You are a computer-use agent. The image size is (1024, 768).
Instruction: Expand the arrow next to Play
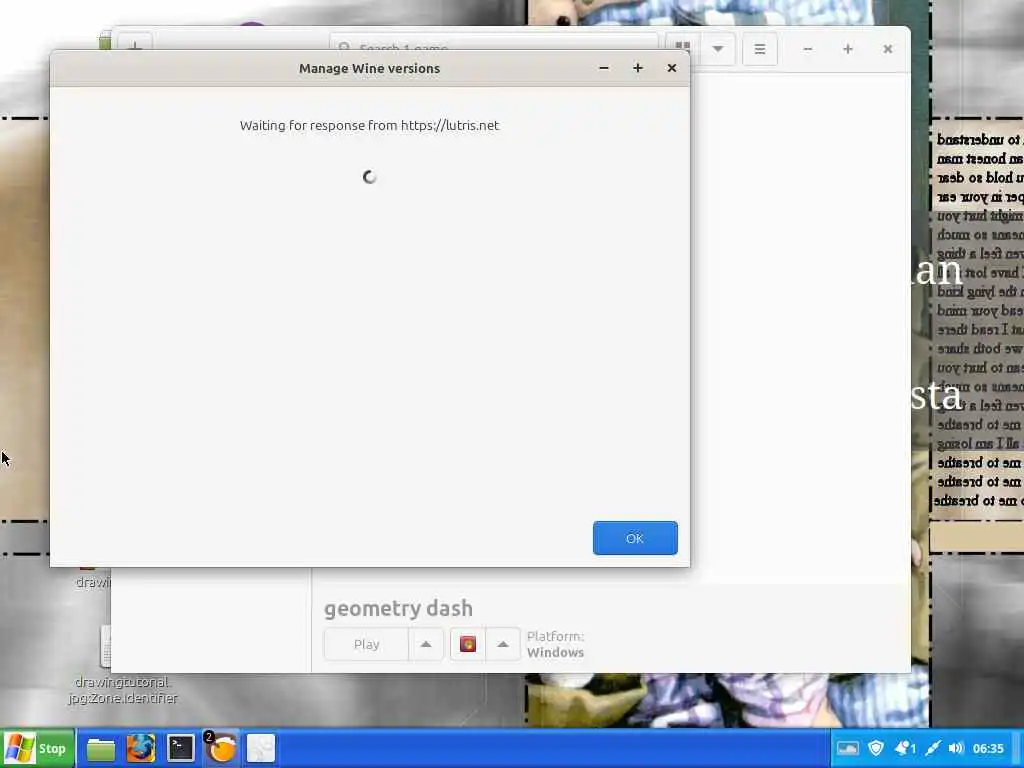pyautogui.click(x=426, y=645)
